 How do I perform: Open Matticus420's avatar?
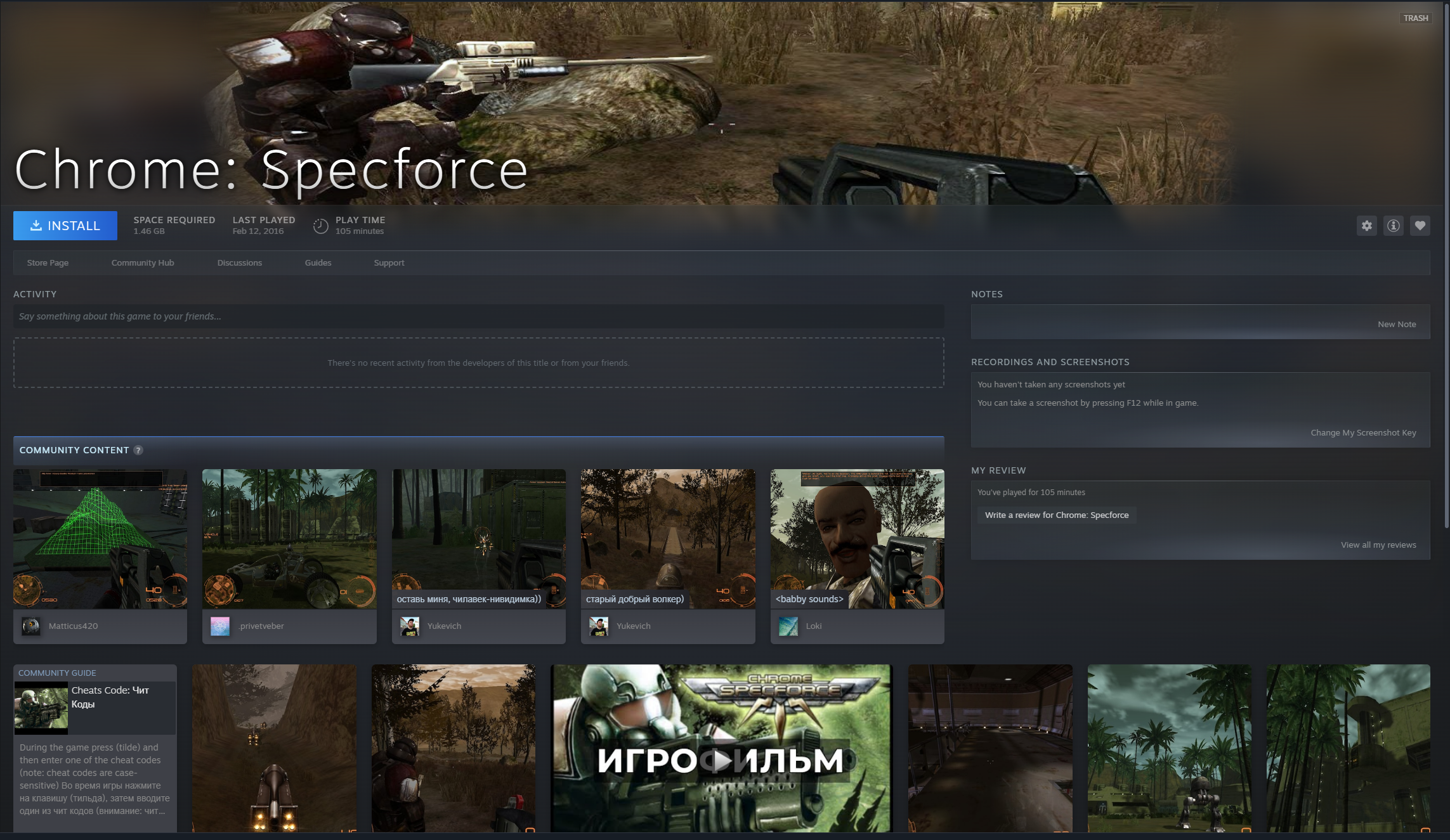pyautogui.click(x=30, y=626)
